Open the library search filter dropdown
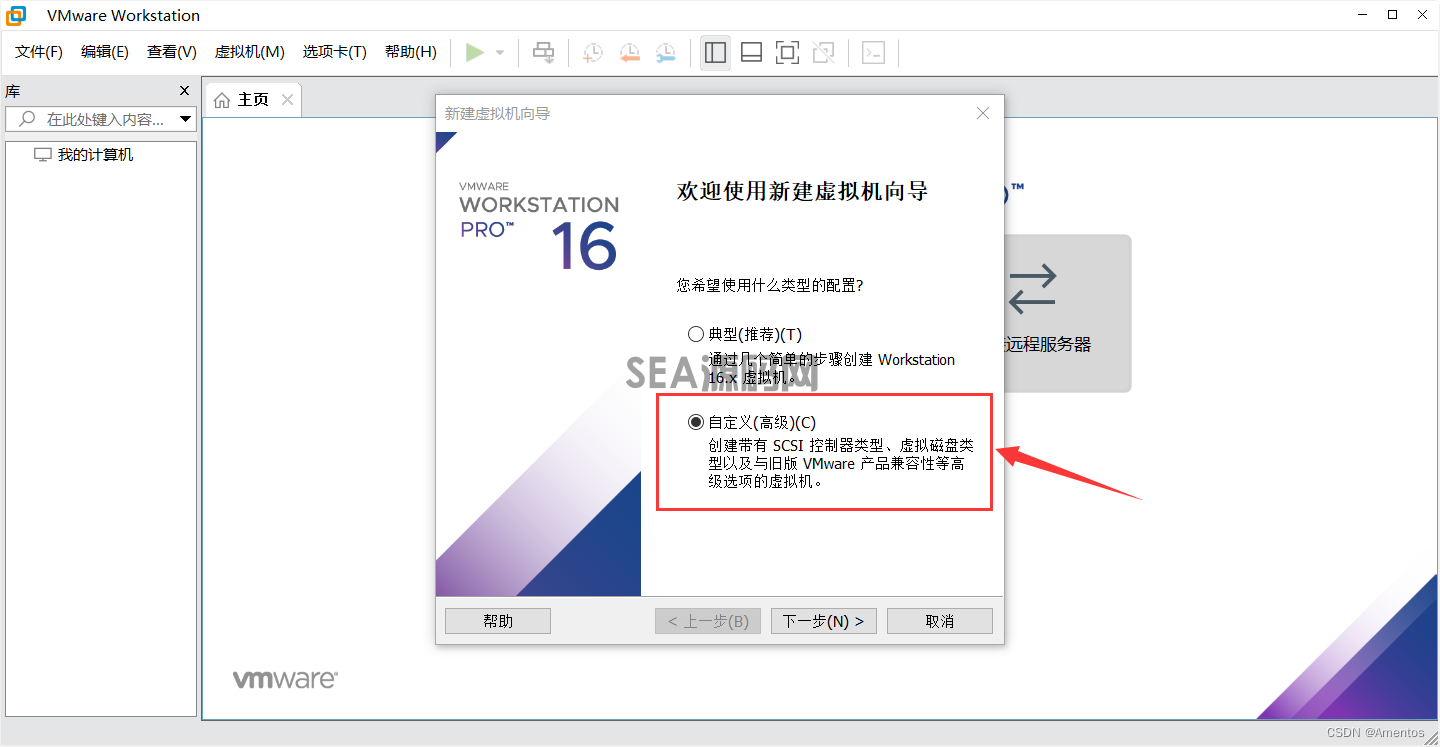 [x=185, y=119]
